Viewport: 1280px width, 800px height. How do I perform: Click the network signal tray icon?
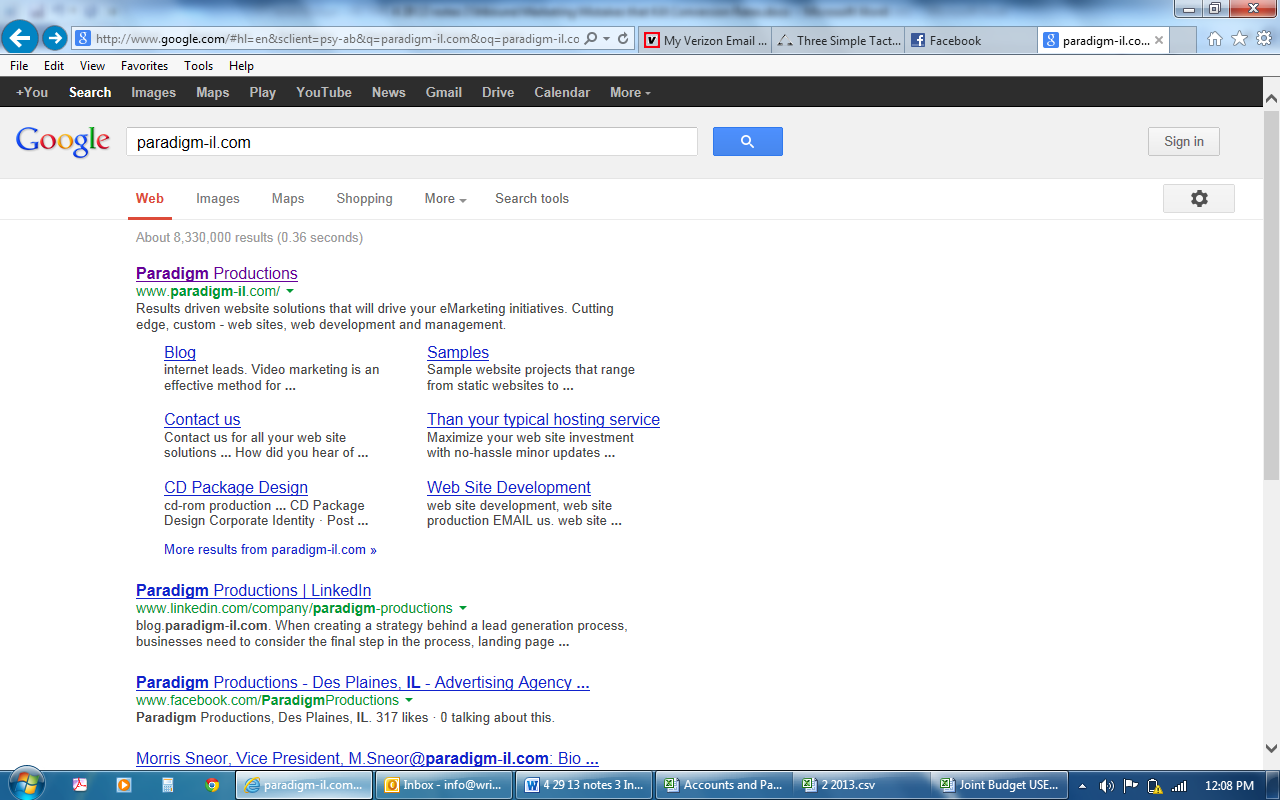click(1180, 786)
